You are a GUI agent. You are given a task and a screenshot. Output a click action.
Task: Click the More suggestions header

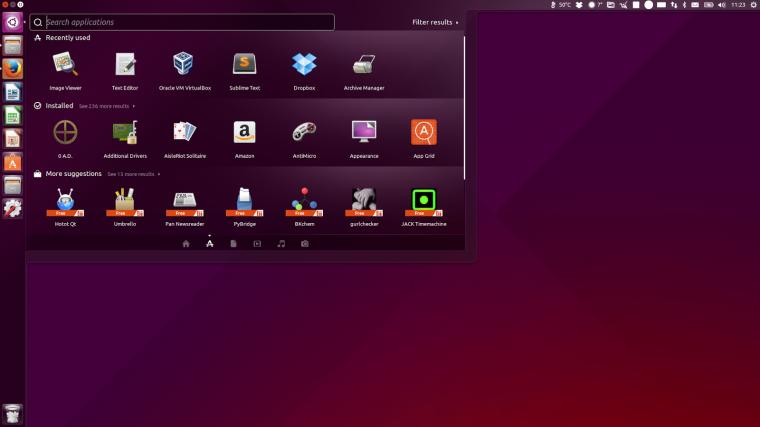coord(68,174)
